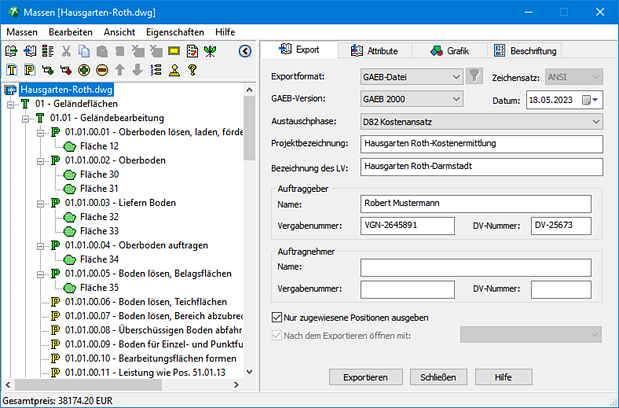Expand the Austauschphase combo box
619x408 pixels.
click(595, 122)
